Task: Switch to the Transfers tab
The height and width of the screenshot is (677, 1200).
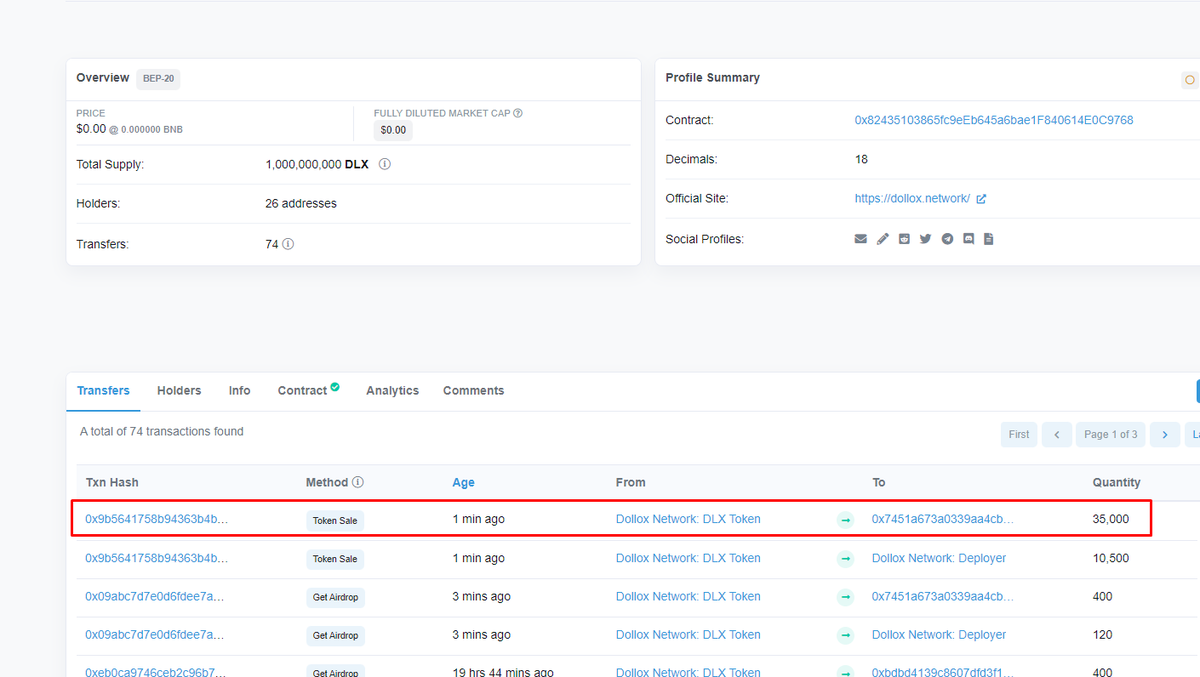Action: click(103, 391)
